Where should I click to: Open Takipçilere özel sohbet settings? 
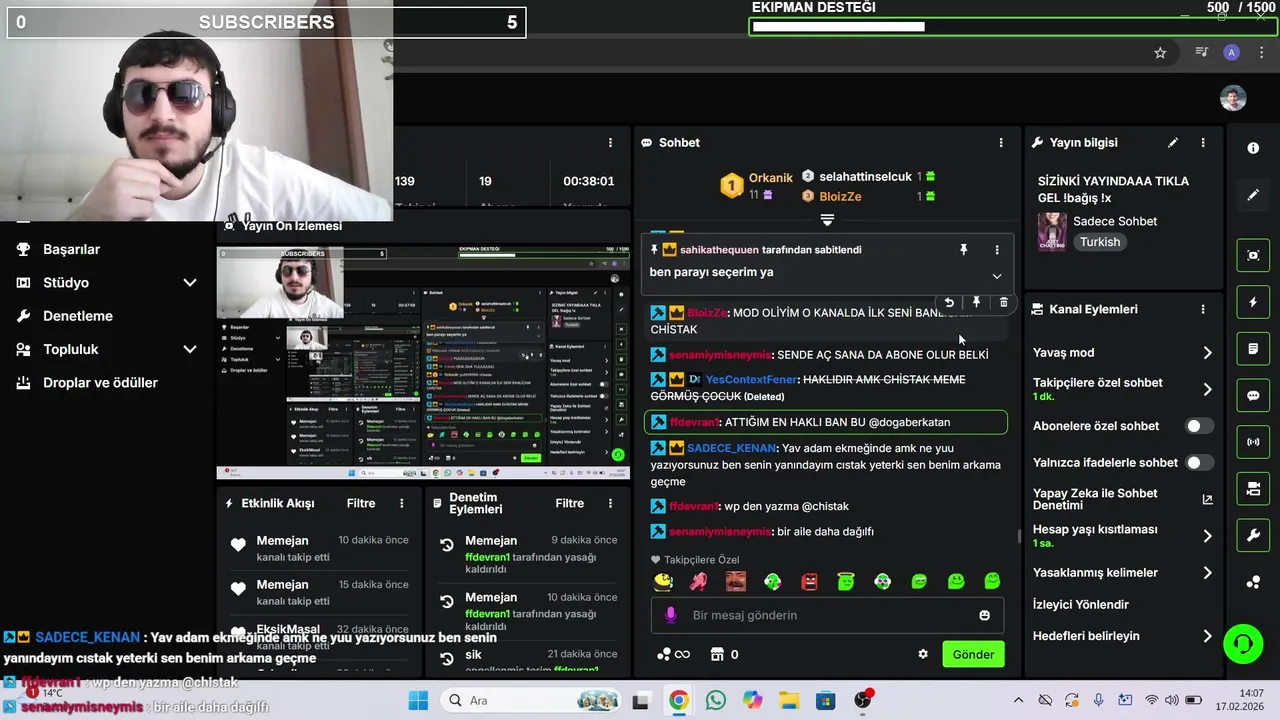pyautogui.click(x=1122, y=389)
